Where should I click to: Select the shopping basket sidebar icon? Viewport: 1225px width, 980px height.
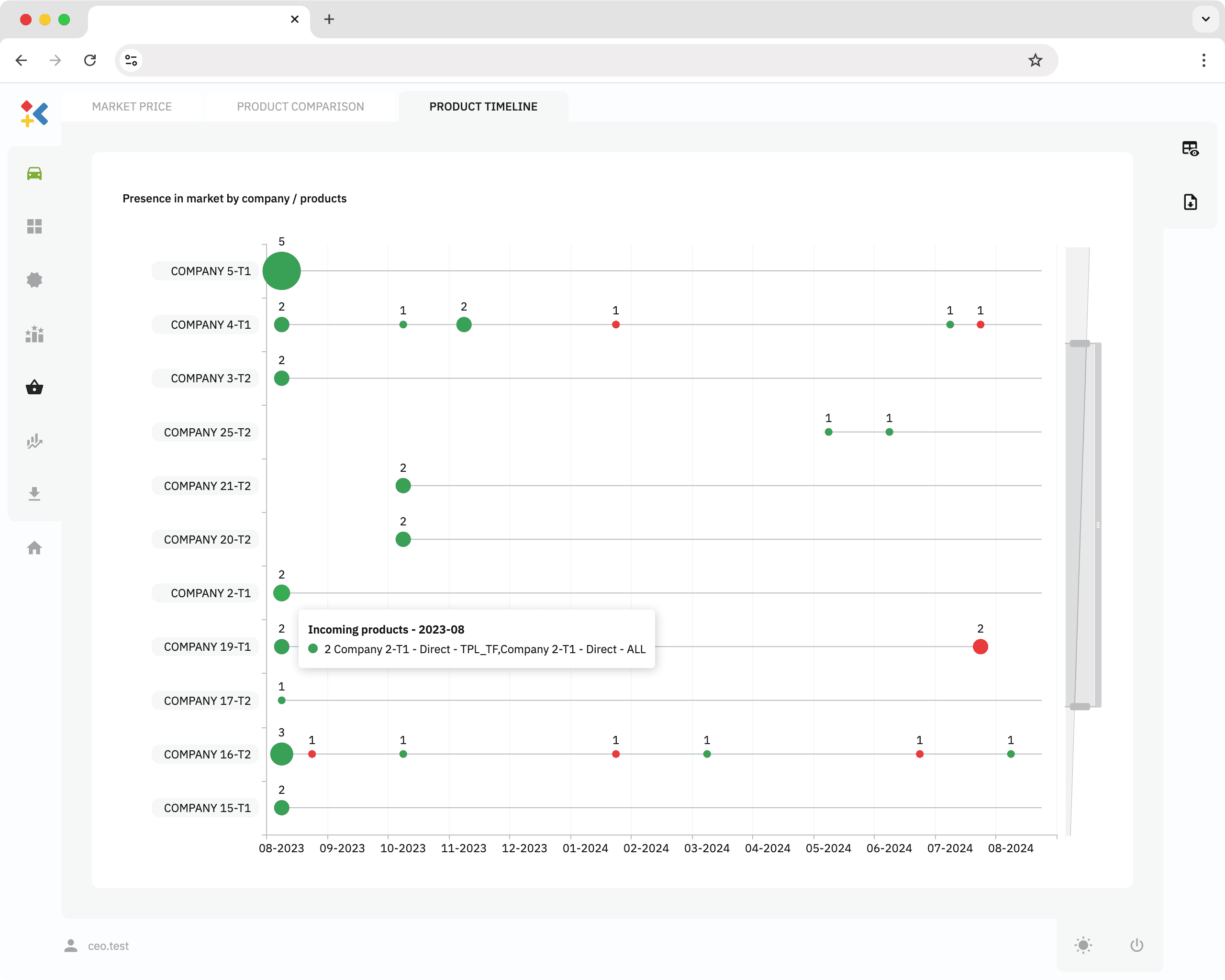pyautogui.click(x=34, y=388)
